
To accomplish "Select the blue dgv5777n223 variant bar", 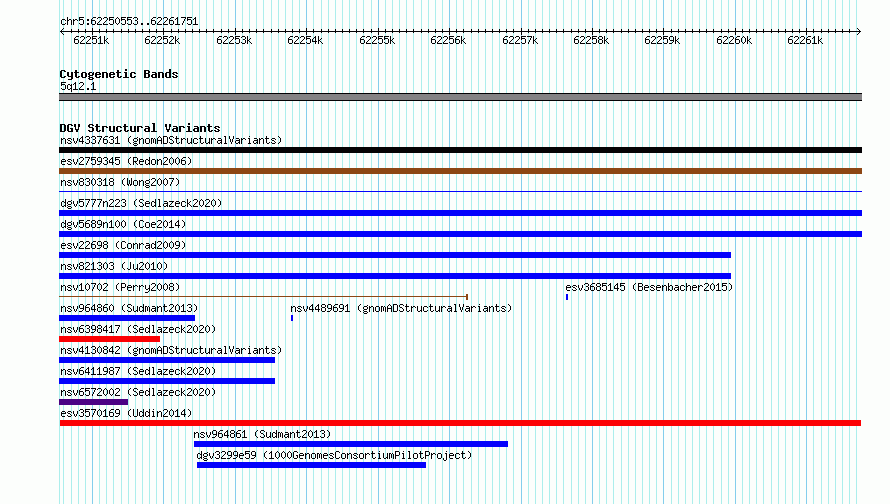I will tap(460, 213).
